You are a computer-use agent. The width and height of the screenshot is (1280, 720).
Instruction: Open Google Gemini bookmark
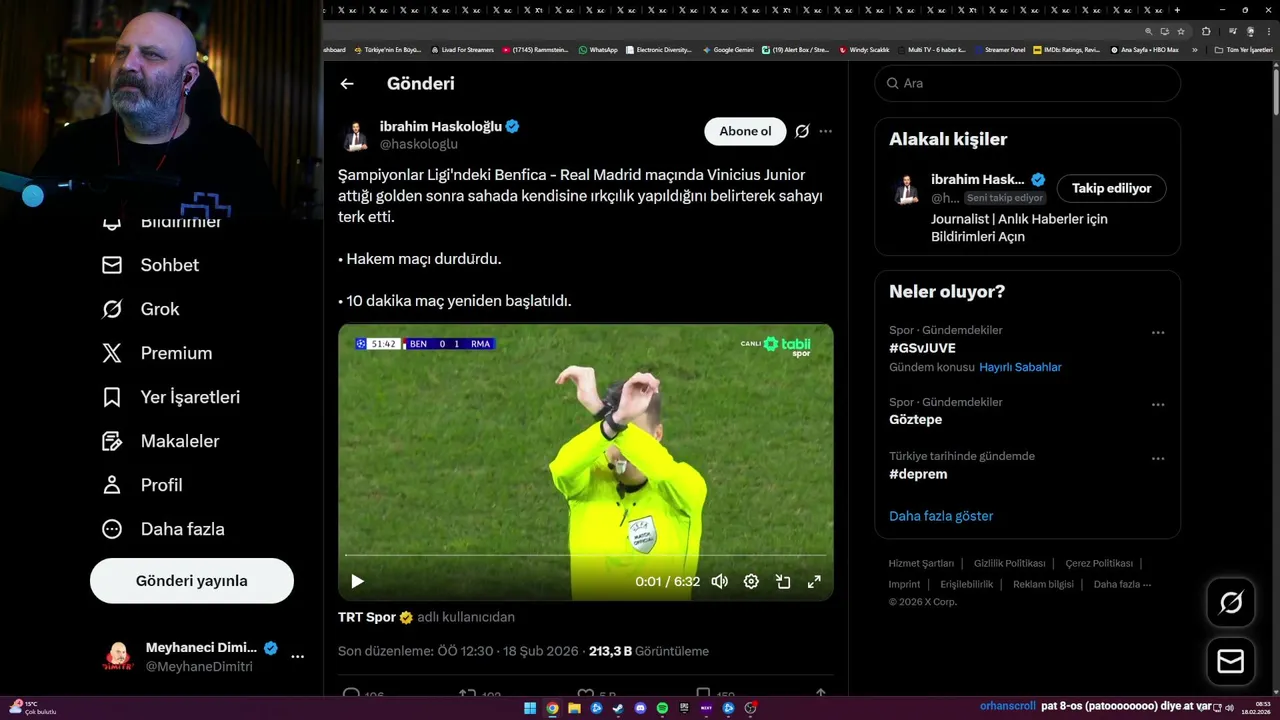coord(728,50)
